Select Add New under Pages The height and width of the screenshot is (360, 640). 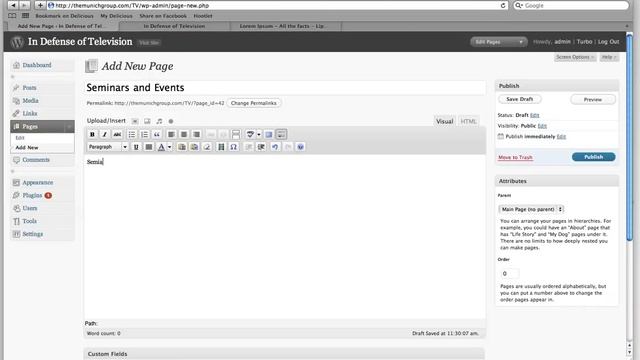pos(27,147)
